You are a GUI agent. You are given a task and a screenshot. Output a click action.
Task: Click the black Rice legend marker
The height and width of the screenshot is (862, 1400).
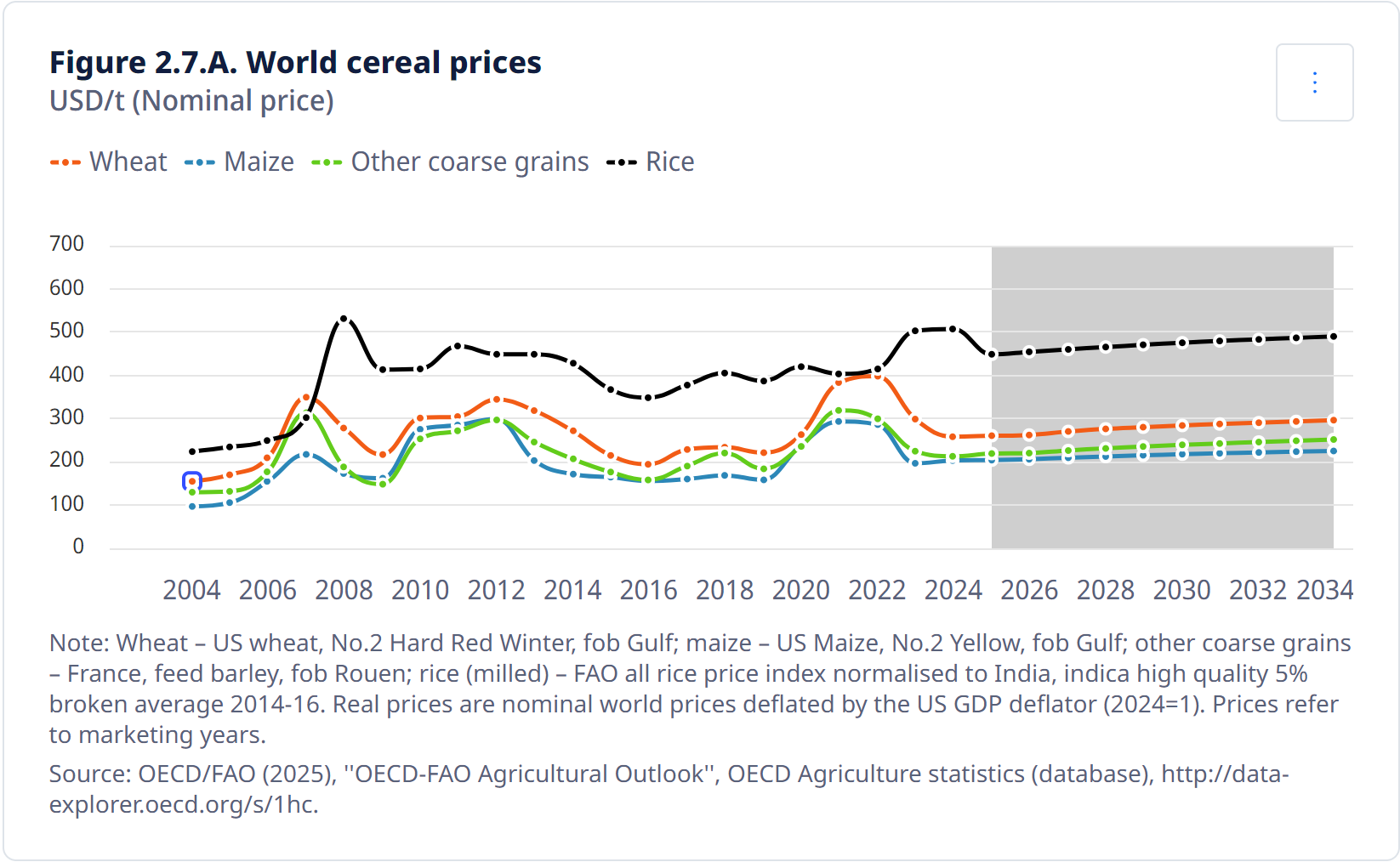(x=623, y=161)
